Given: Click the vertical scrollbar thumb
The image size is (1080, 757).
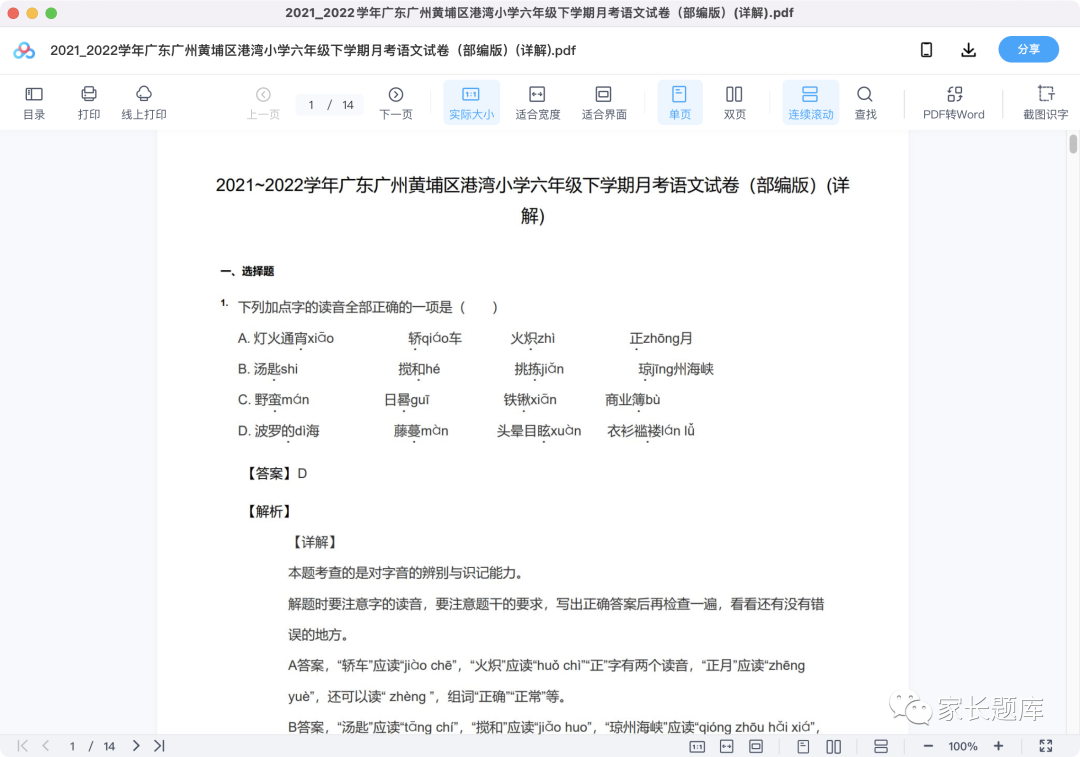Looking at the screenshot, I should click(x=1073, y=144).
